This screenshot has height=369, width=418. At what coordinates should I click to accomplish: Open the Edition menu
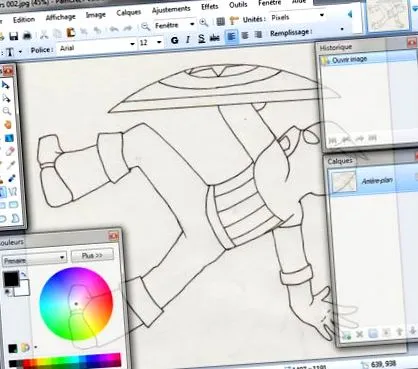pyautogui.click(x=24, y=20)
